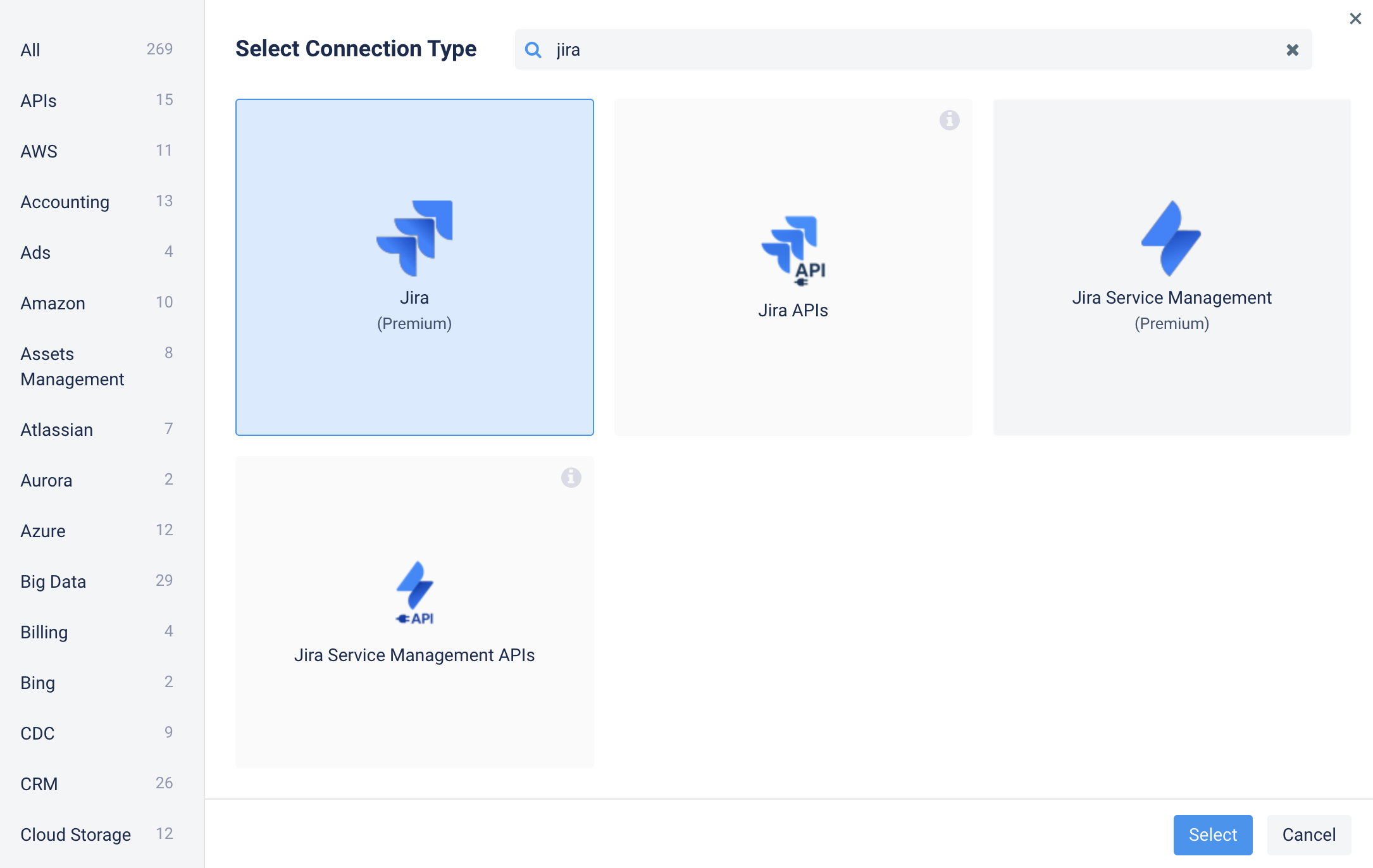Viewport: 1373px width, 868px height.
Task: Cancel the connection type dialog
Action: click(1309, 834)
